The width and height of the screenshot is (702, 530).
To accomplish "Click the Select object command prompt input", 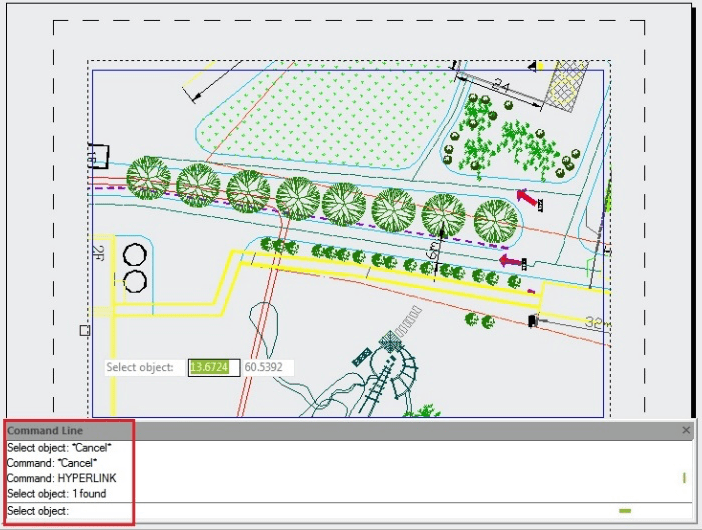I will [300, 511].
